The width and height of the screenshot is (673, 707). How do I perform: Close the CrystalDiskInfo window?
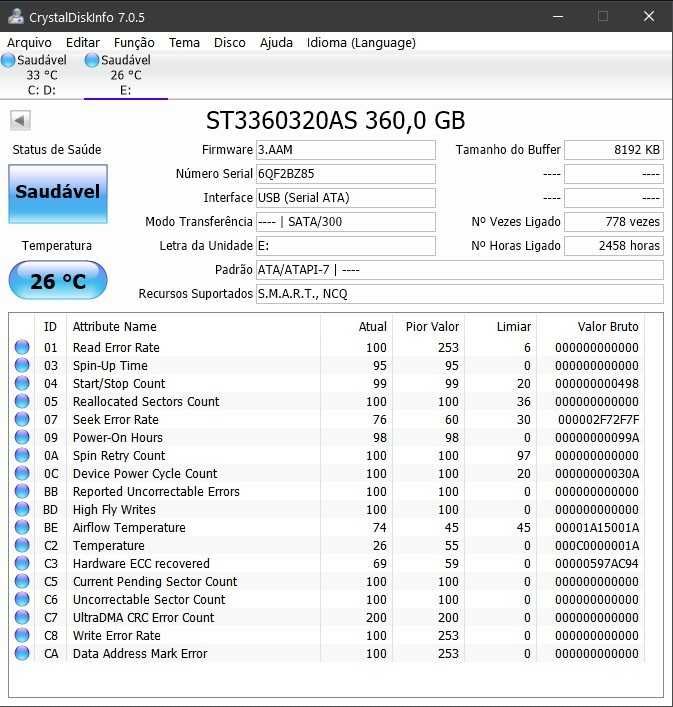[649, 17]
